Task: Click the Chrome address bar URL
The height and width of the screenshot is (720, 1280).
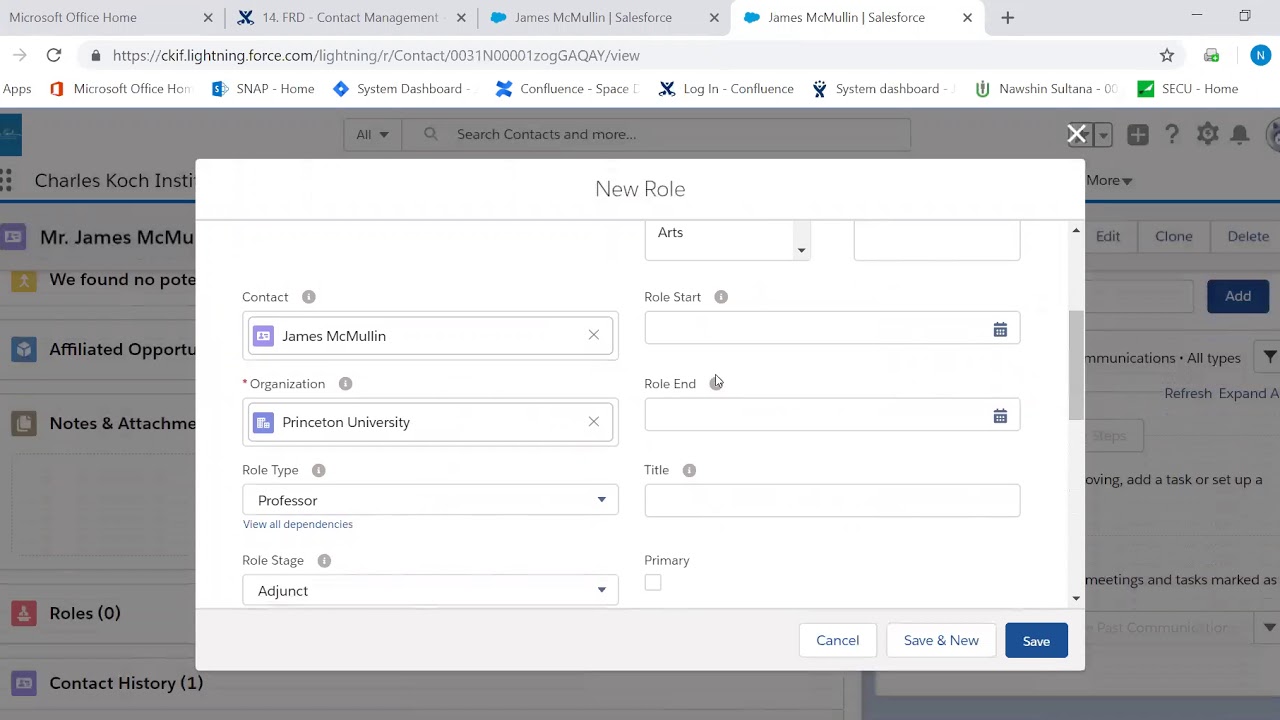Action: pyautogui.click(x=376, y=55)
